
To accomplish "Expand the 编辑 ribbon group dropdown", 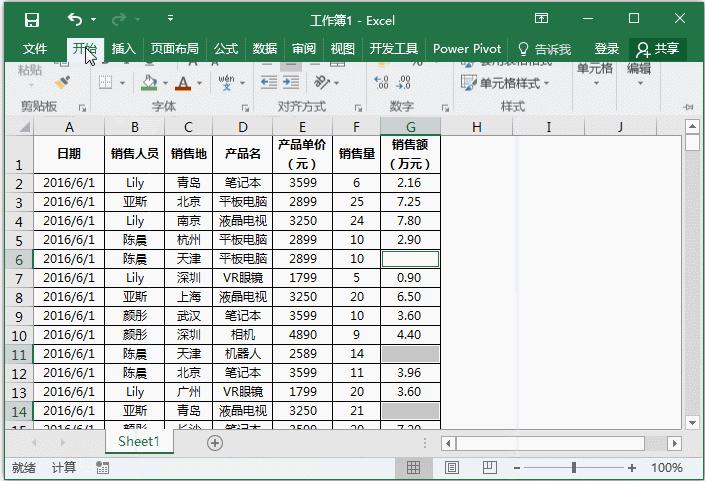I will pyautogui.click(x=640, y=83).
